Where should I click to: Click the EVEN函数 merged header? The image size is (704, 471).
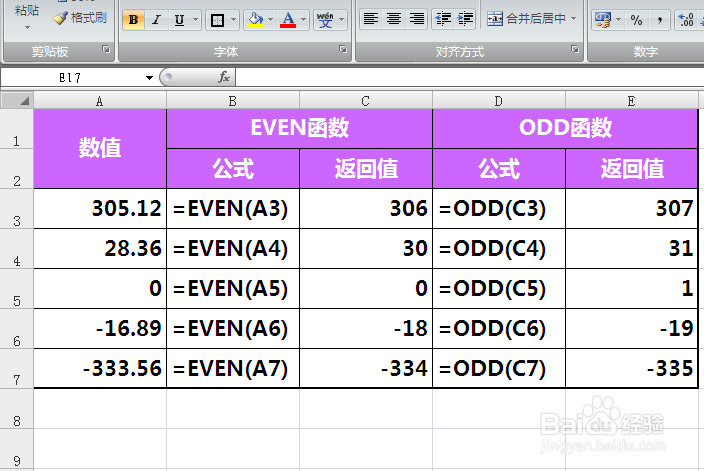(299, 128)
